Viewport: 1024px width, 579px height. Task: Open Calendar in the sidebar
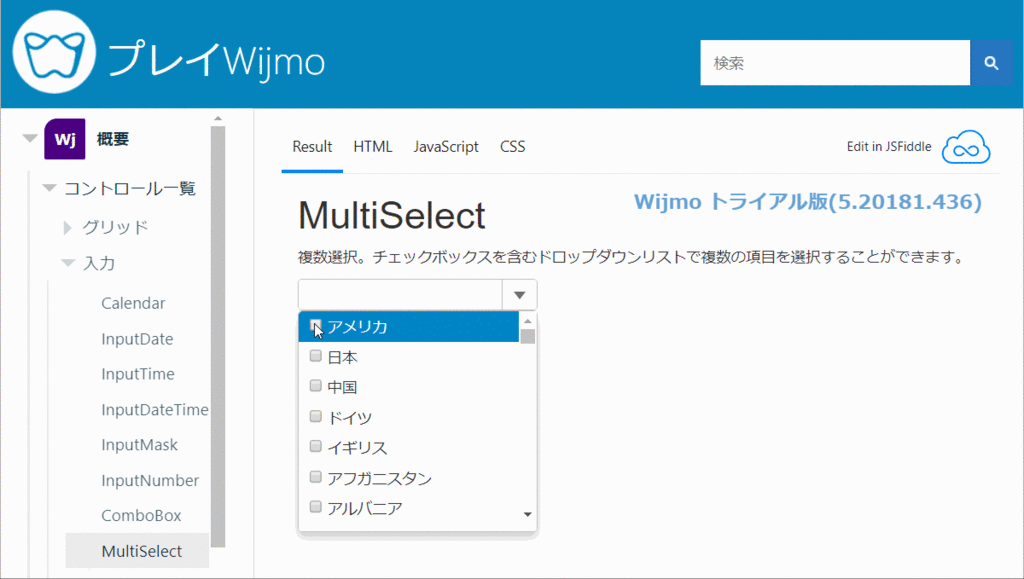[x=133, y=304]
